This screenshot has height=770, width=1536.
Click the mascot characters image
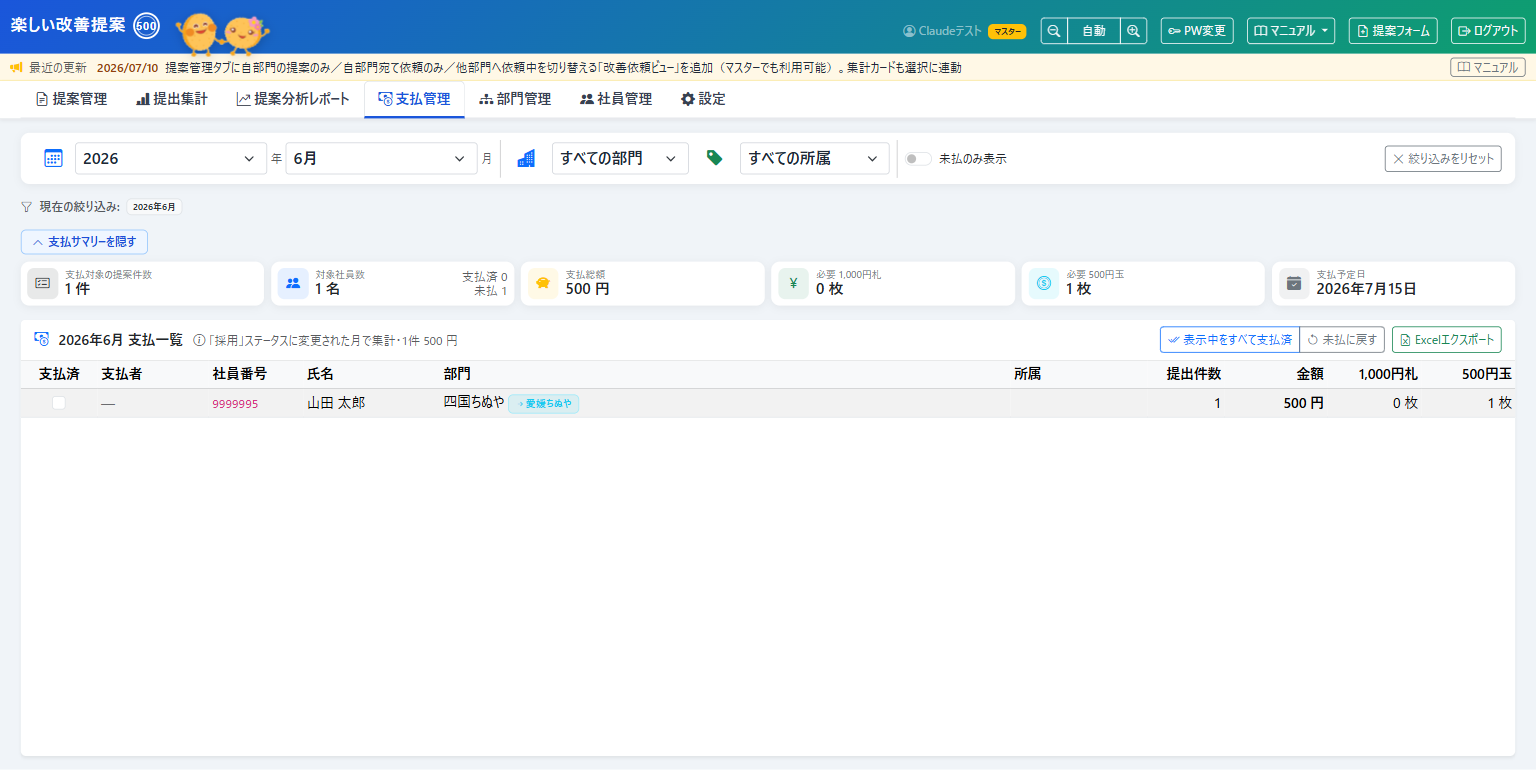(x=222, y=33)
